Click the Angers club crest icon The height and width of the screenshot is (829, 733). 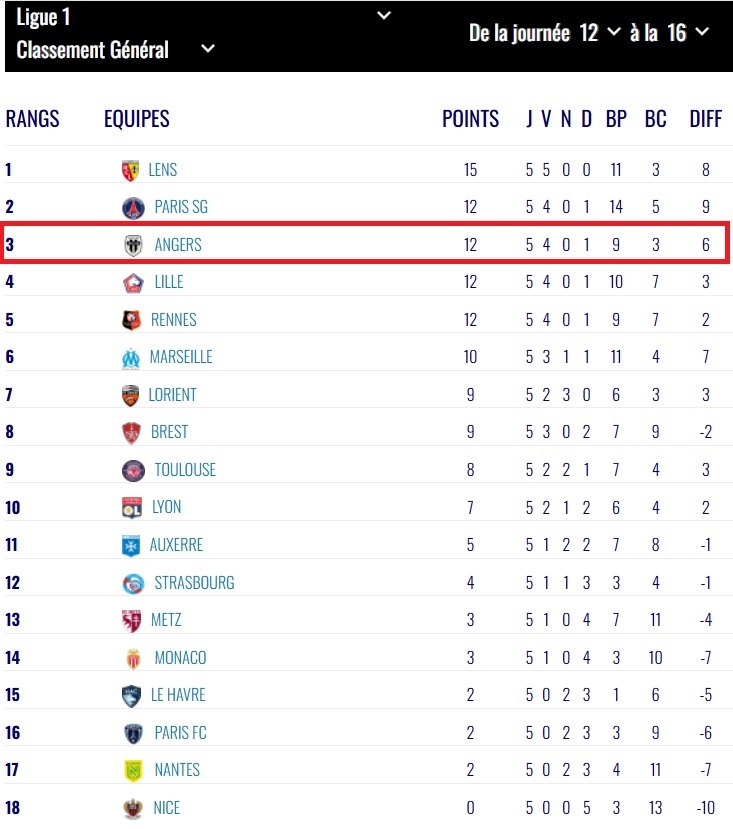[133, 245]
